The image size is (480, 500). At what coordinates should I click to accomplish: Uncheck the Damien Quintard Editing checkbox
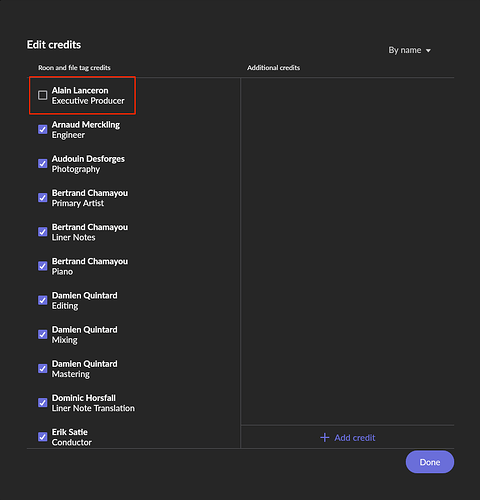42,300
